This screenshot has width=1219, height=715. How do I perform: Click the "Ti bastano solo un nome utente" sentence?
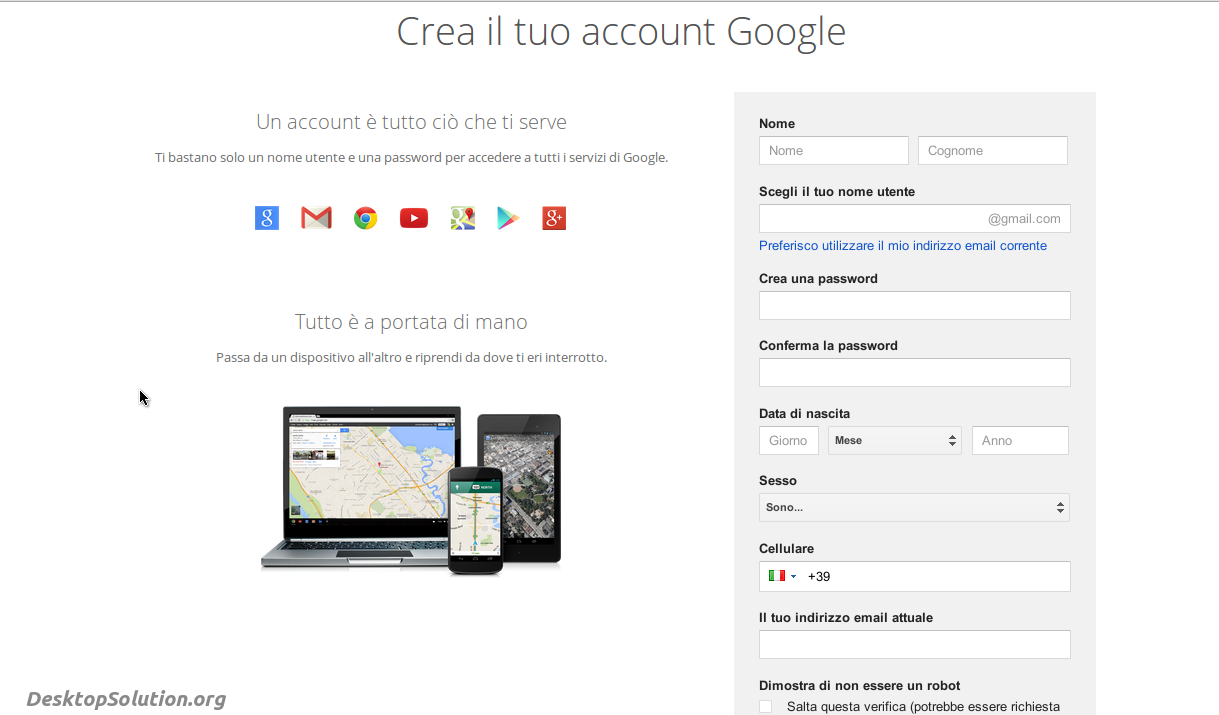(x=411, y=157)
